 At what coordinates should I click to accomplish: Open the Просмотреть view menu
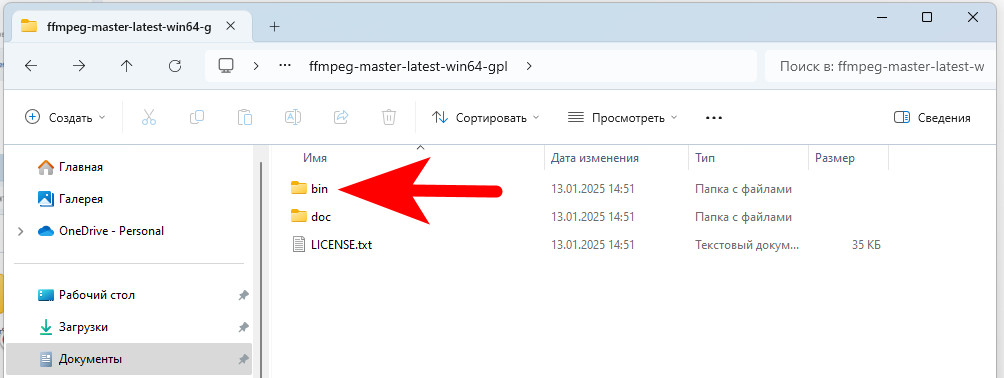pyautogui.click(x=622, y=118)
